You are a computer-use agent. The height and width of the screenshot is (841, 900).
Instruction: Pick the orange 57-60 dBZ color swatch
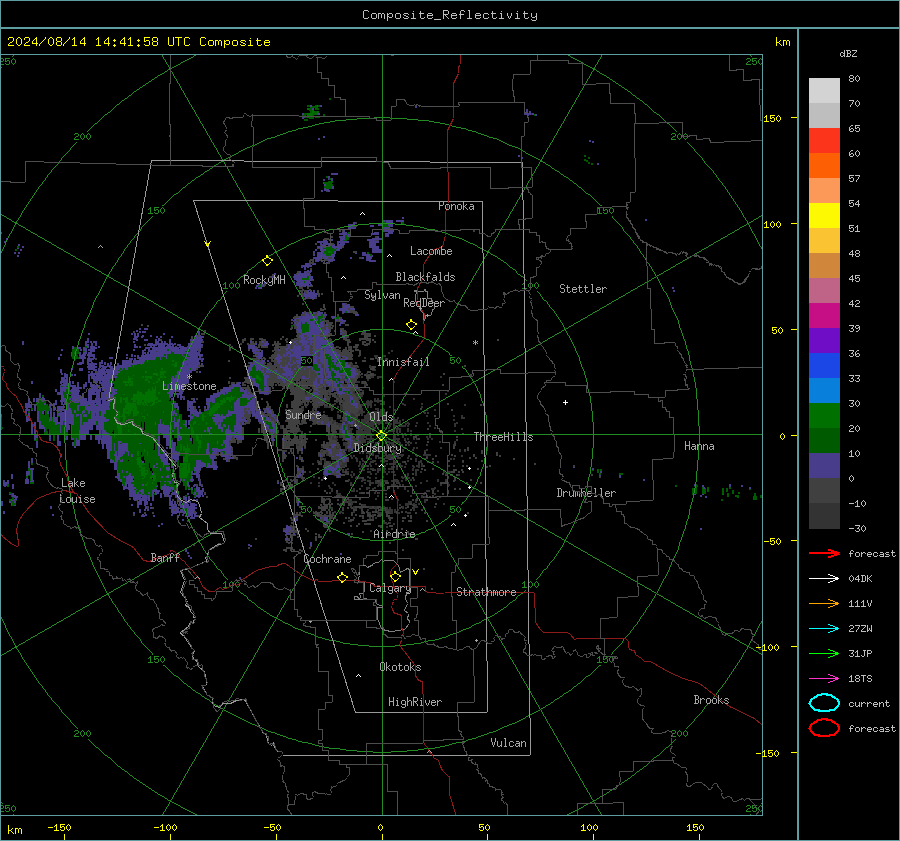click(x=824, y=166)
